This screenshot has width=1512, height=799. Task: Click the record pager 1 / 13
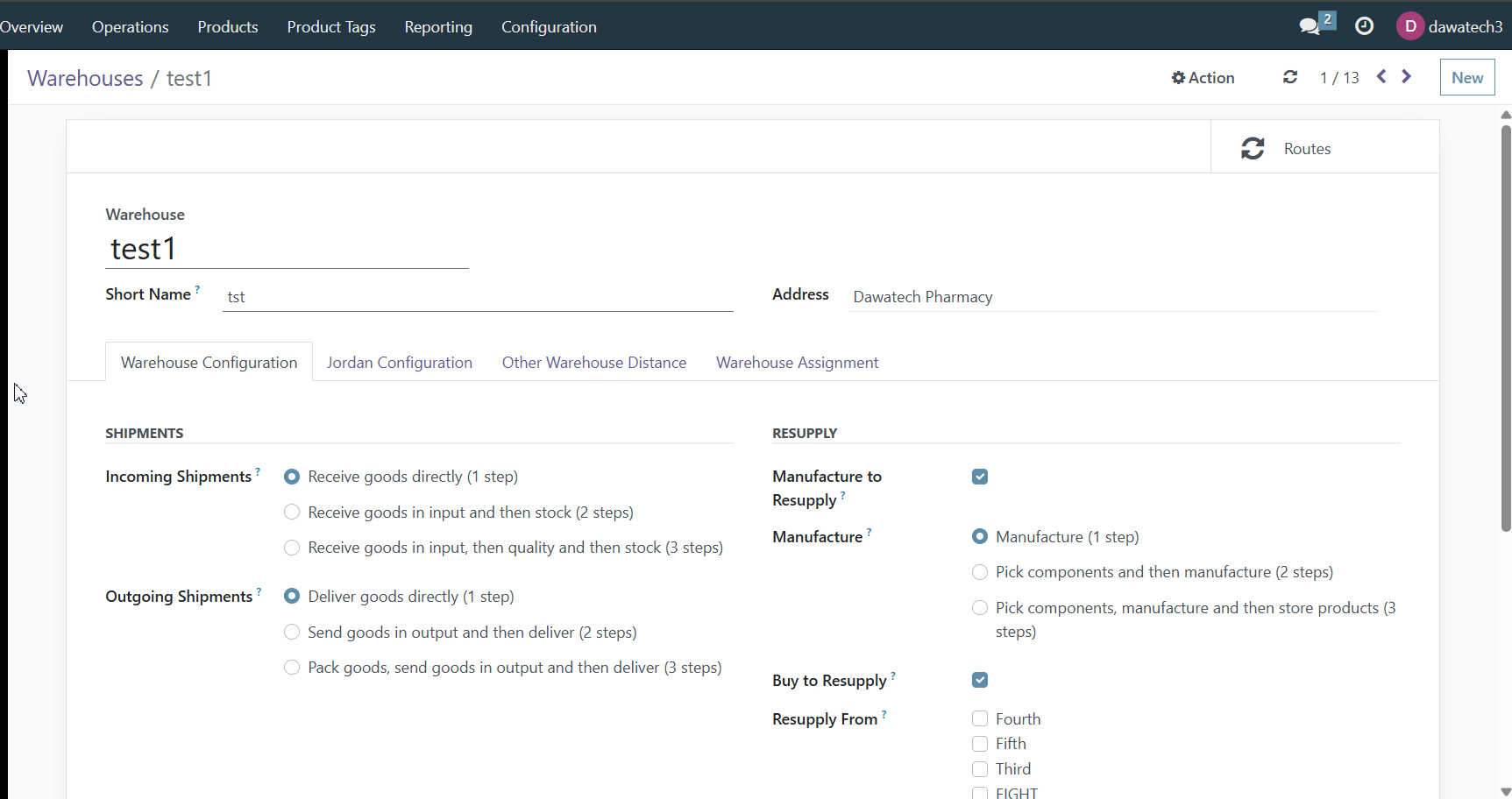coord(1339,78)
